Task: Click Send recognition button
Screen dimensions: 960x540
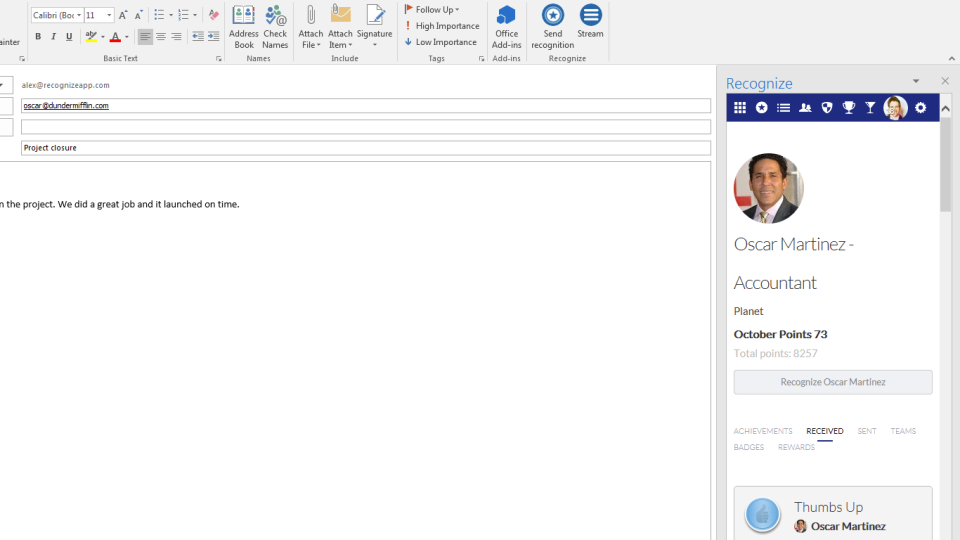Action: 552,28
